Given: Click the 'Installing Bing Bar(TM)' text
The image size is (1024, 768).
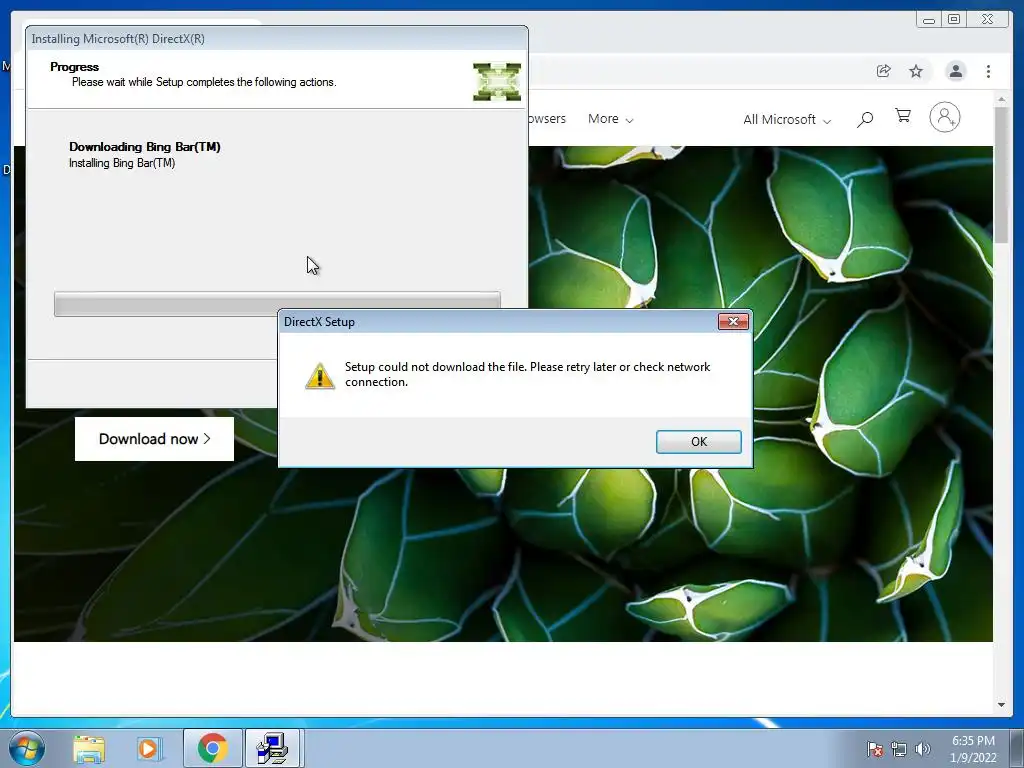Looking at the screenshot, I should (122, 163).
